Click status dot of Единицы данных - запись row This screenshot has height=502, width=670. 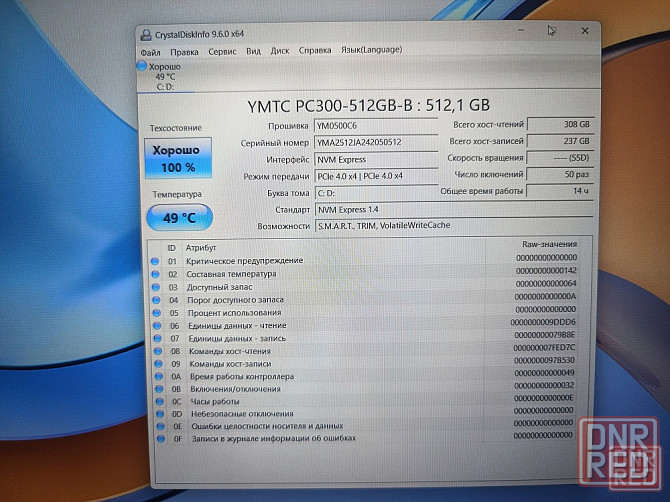click(x=158, y=338)
